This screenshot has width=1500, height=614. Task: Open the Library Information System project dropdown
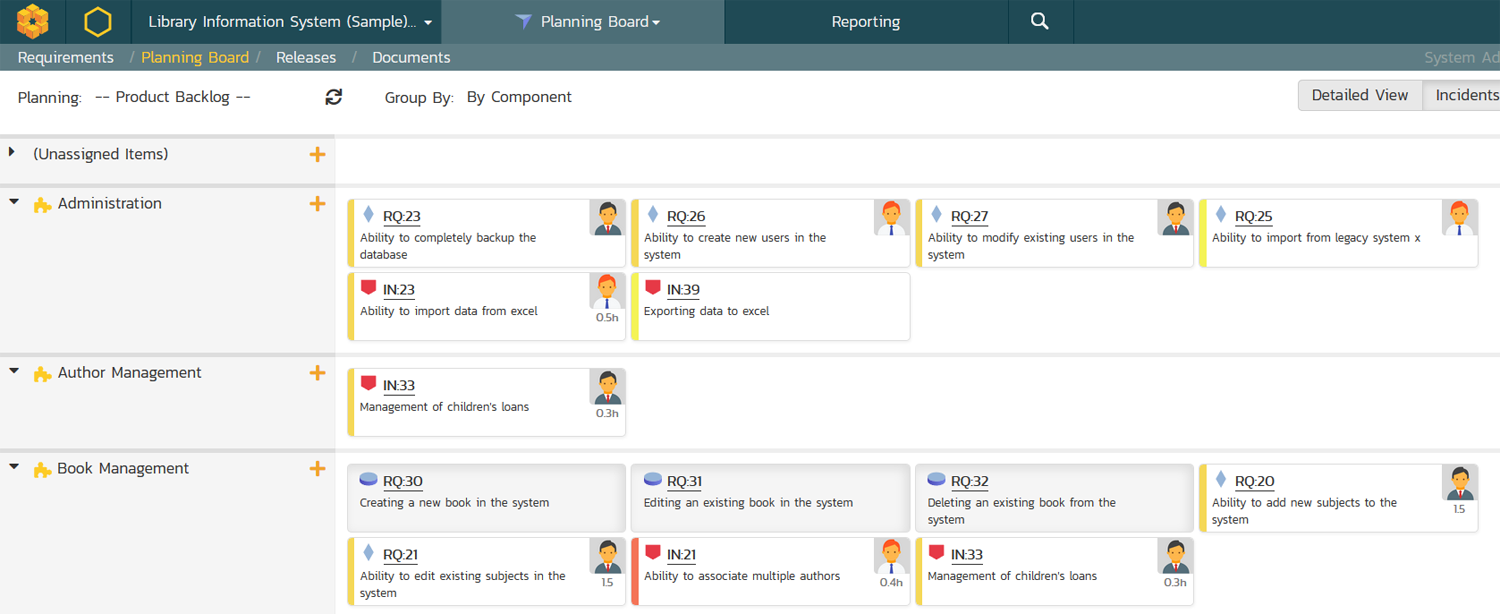click(290, 22)
